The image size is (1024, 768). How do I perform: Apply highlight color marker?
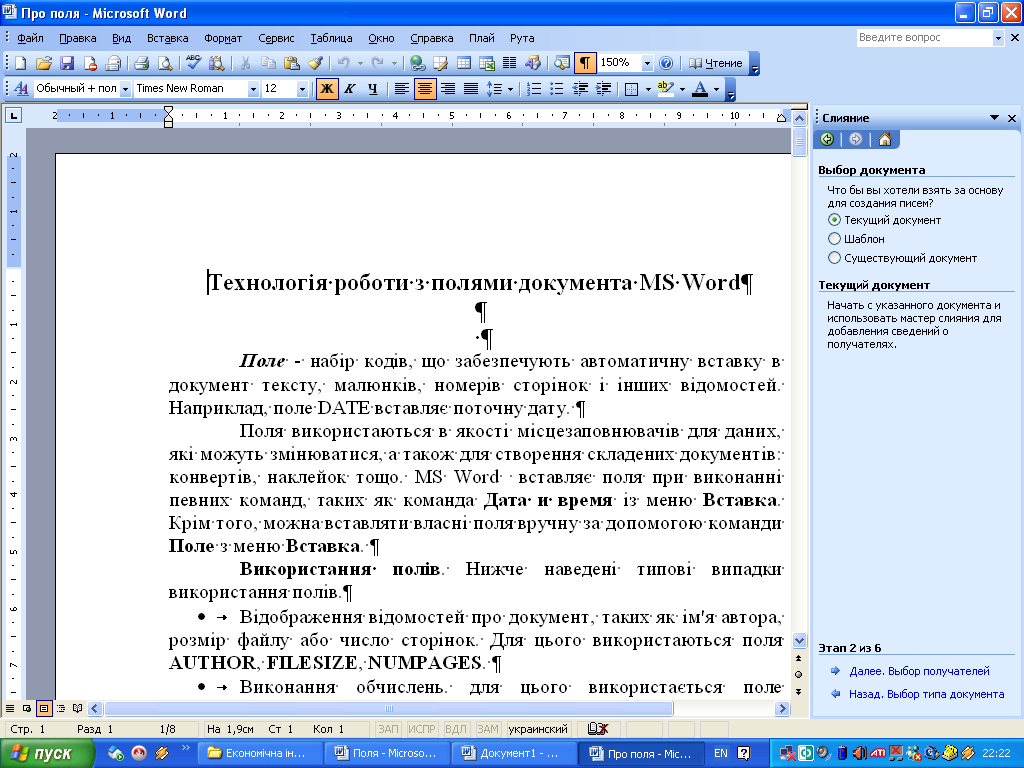(x=665, y=88)
